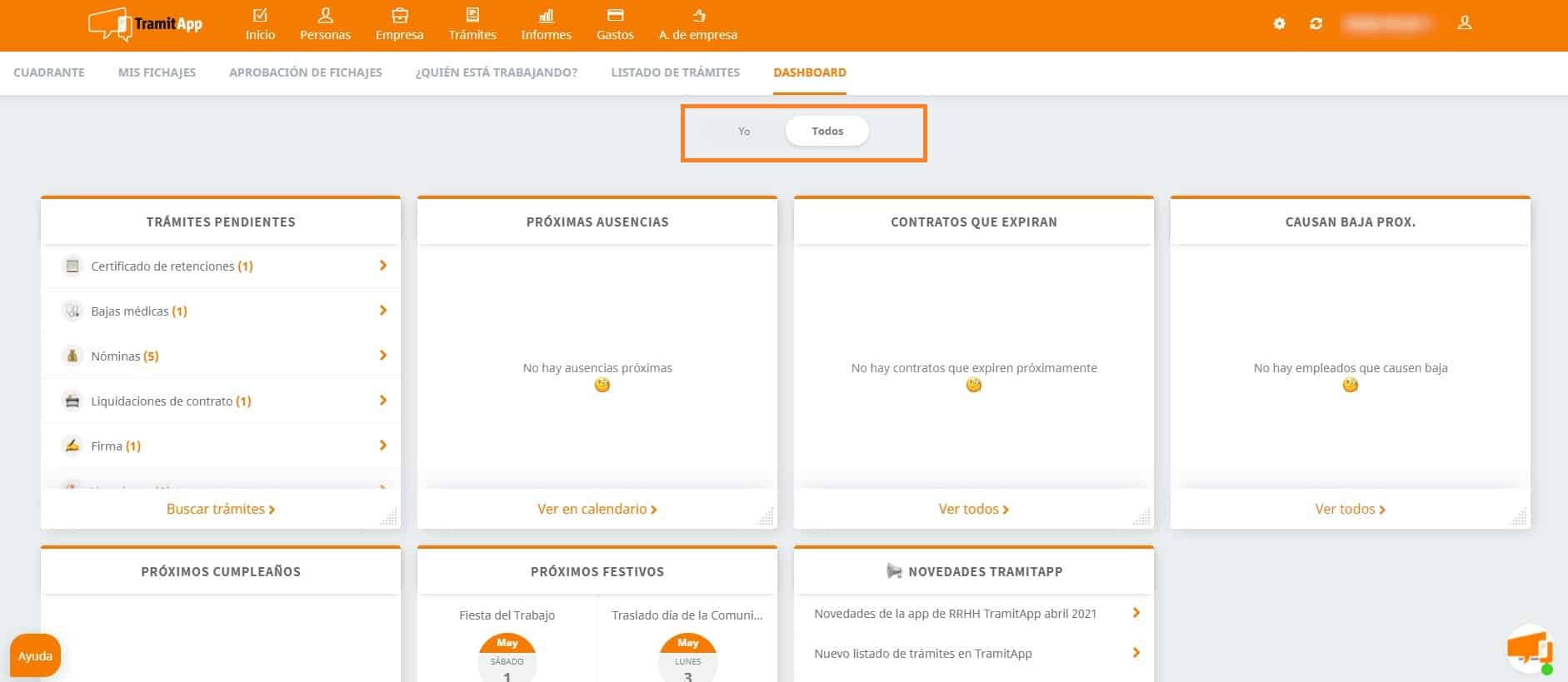Click the refresh sync icon

pos(1316,23)
